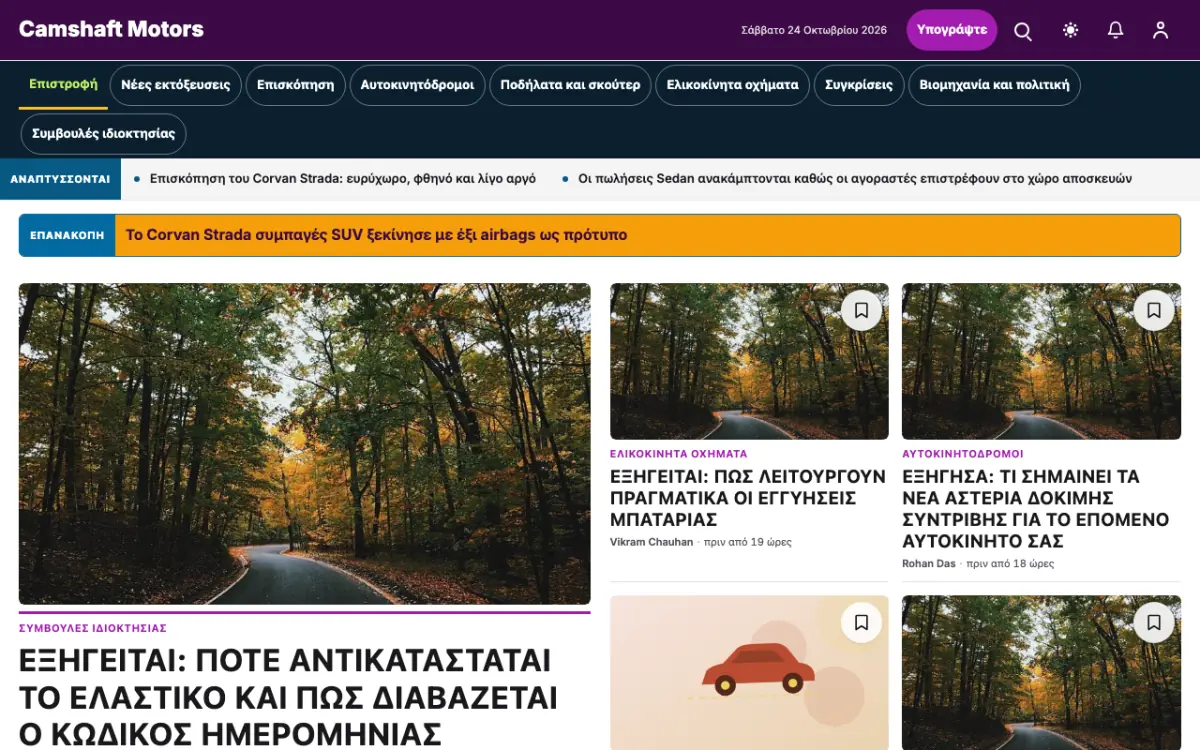Click ΕΛΙΚΟΚΙΝΗΤΑ ΟΧΗΜΑΤΑ category label
1200x750 pixels.
[x=679, y=454]
